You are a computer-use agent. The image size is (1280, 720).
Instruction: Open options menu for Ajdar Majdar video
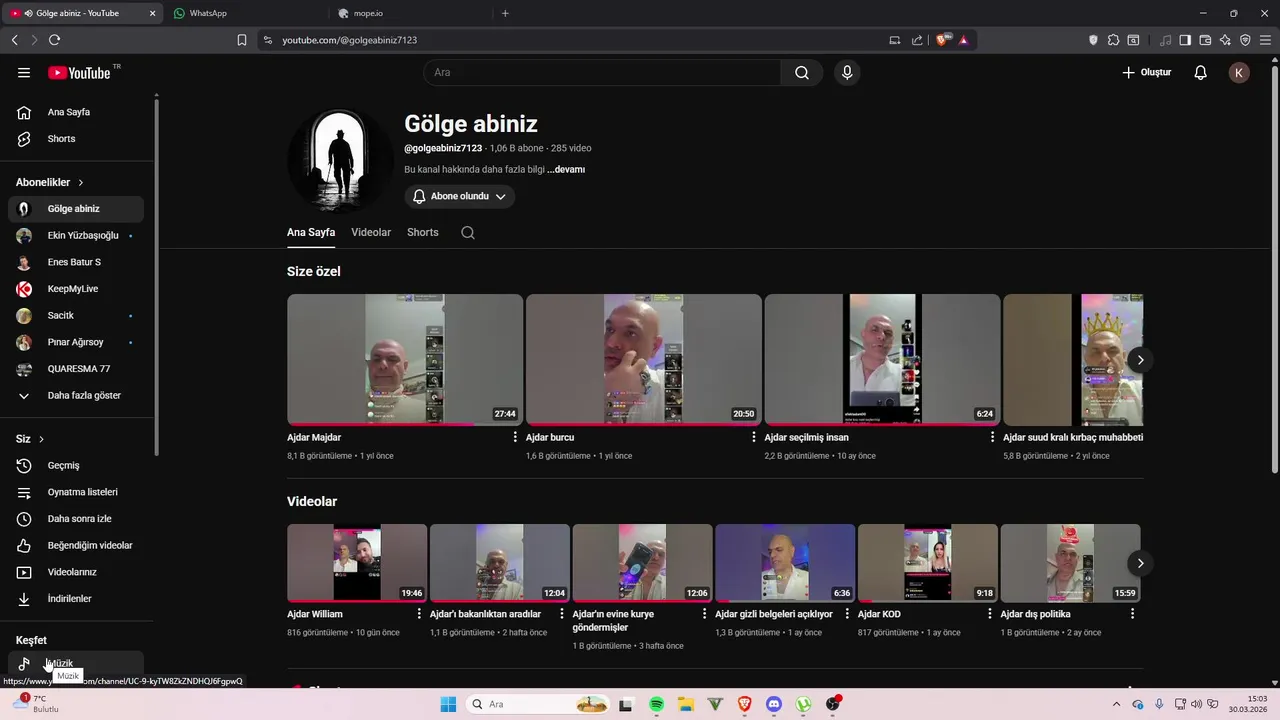click(x=515, y=437)
